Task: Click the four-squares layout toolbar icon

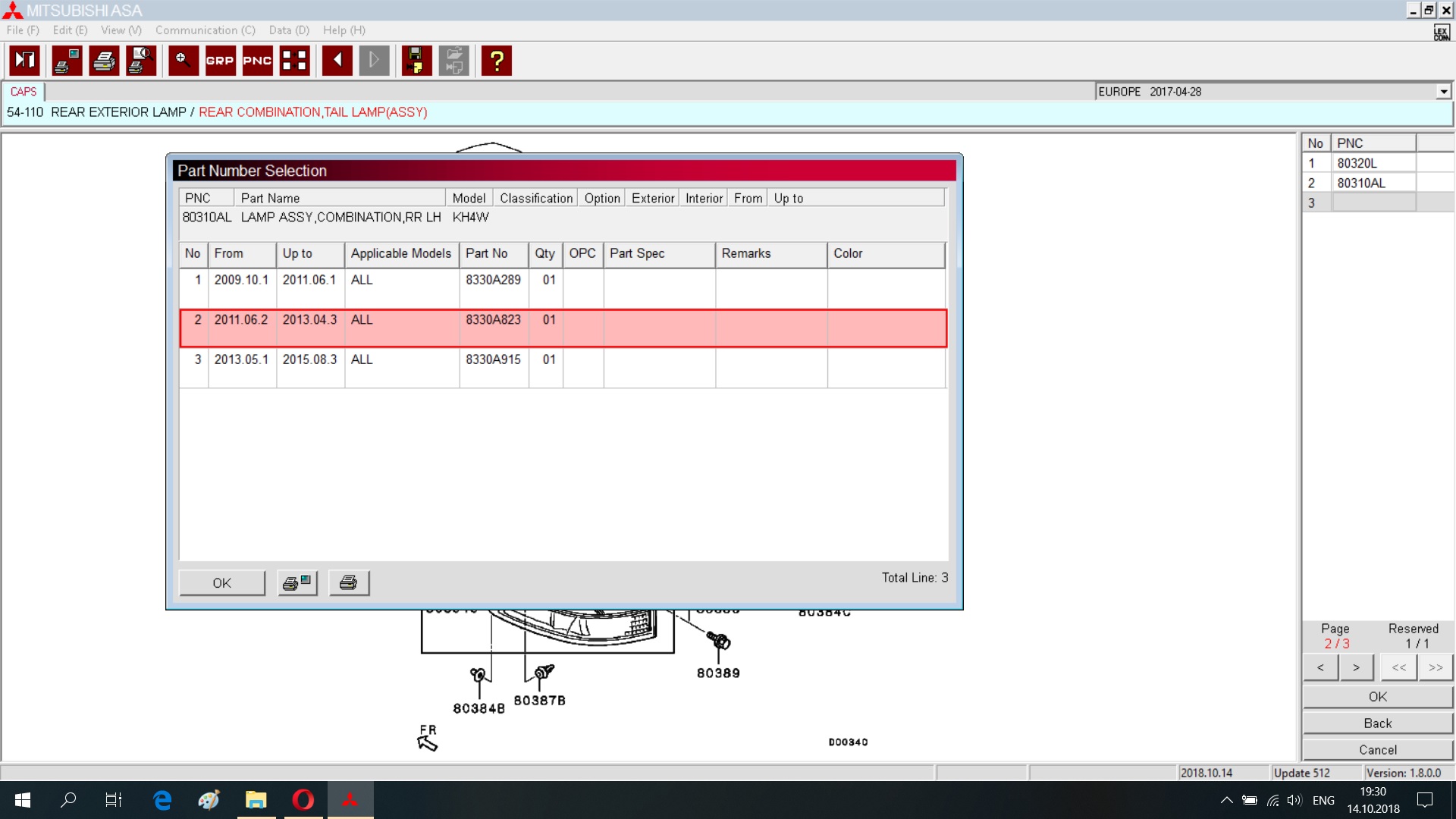Action: tap(294, 61)
